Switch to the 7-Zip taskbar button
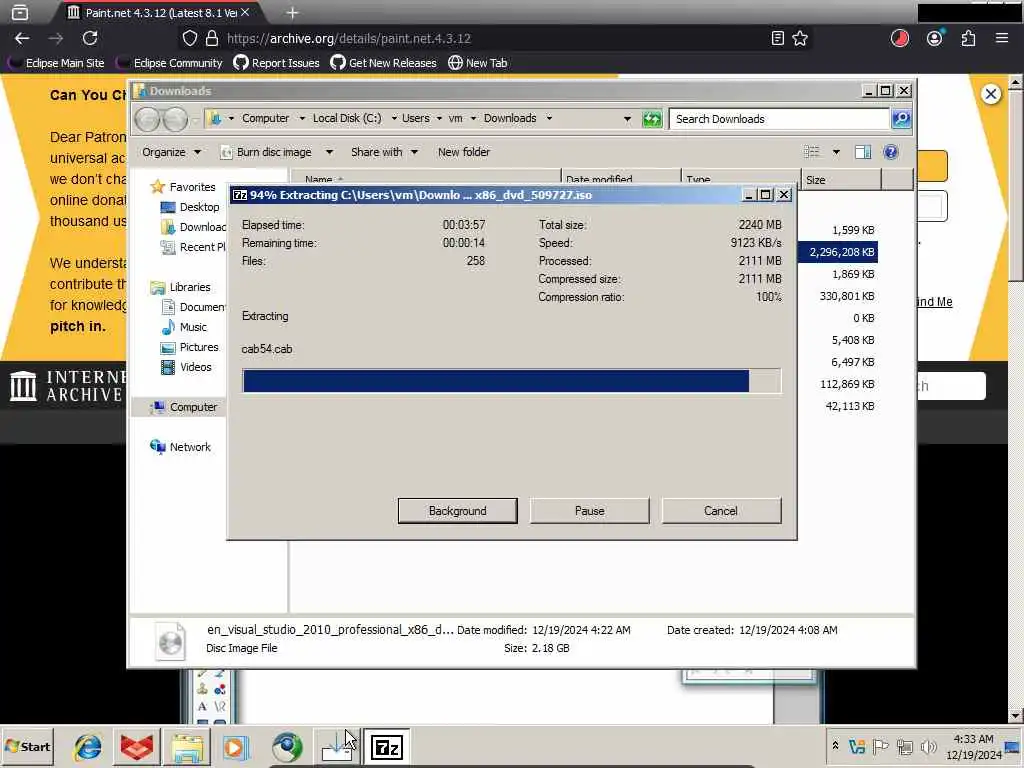The image size is (1024, 768). (x=387, y=747)
